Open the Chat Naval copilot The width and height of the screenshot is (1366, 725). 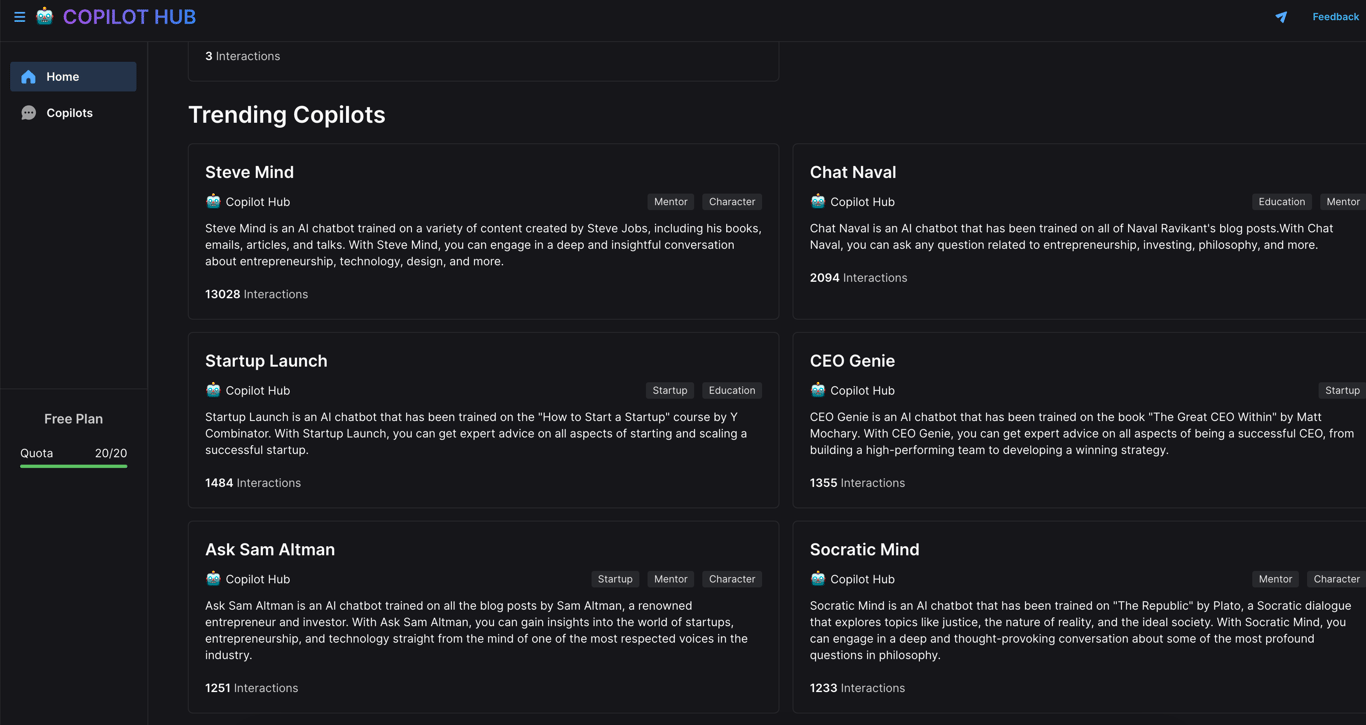[x=853, y=171]
